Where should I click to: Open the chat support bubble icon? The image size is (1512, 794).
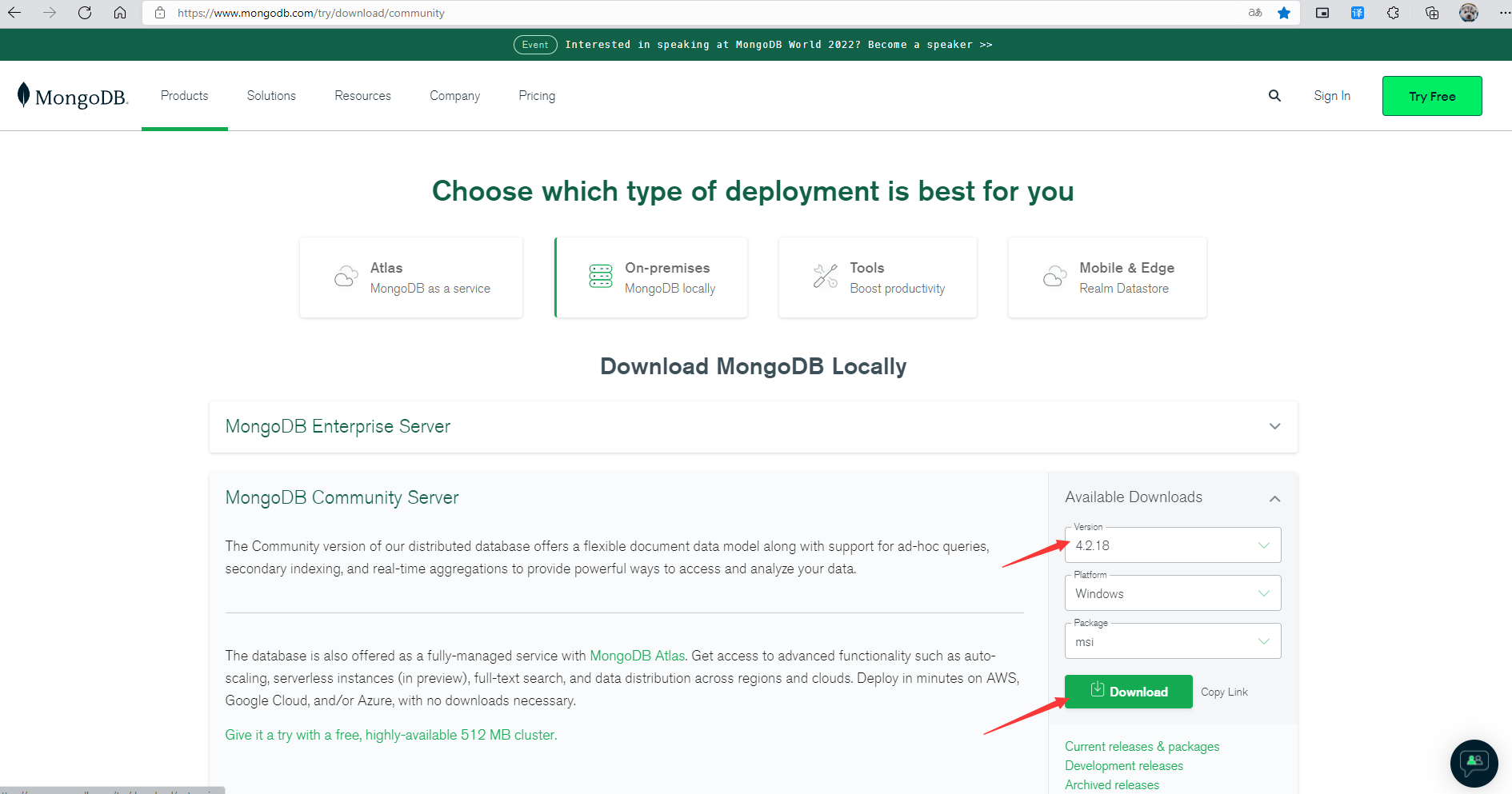tap(1474, 764)
